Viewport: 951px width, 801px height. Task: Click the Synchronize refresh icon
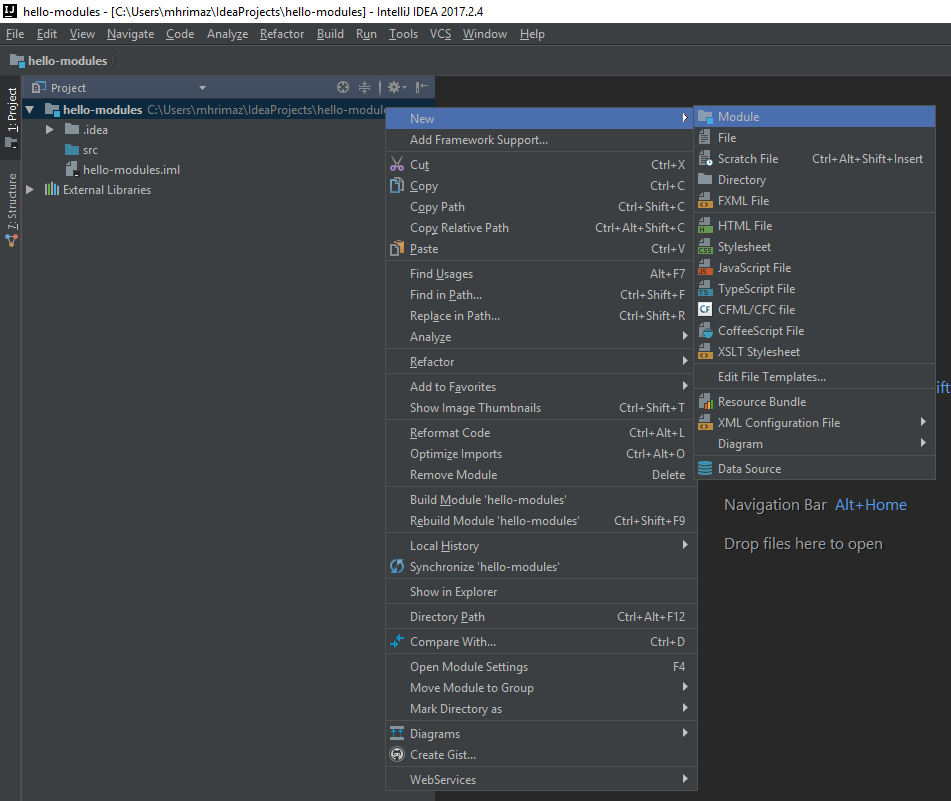point(397,567)
